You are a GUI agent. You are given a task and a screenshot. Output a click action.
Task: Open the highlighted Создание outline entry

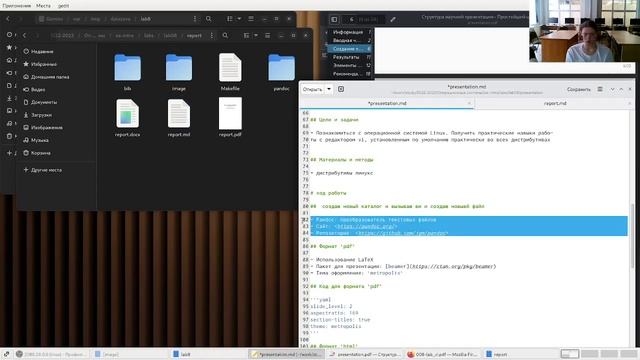pyautogui.click(x=351, y=49)
